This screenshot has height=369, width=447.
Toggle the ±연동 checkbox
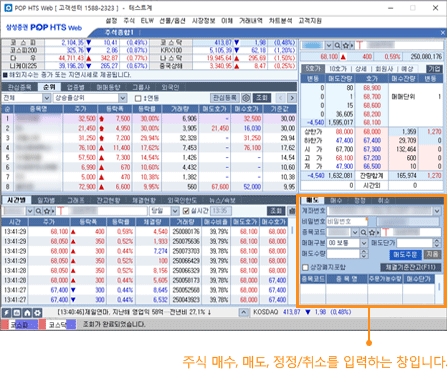pos(138,98)
